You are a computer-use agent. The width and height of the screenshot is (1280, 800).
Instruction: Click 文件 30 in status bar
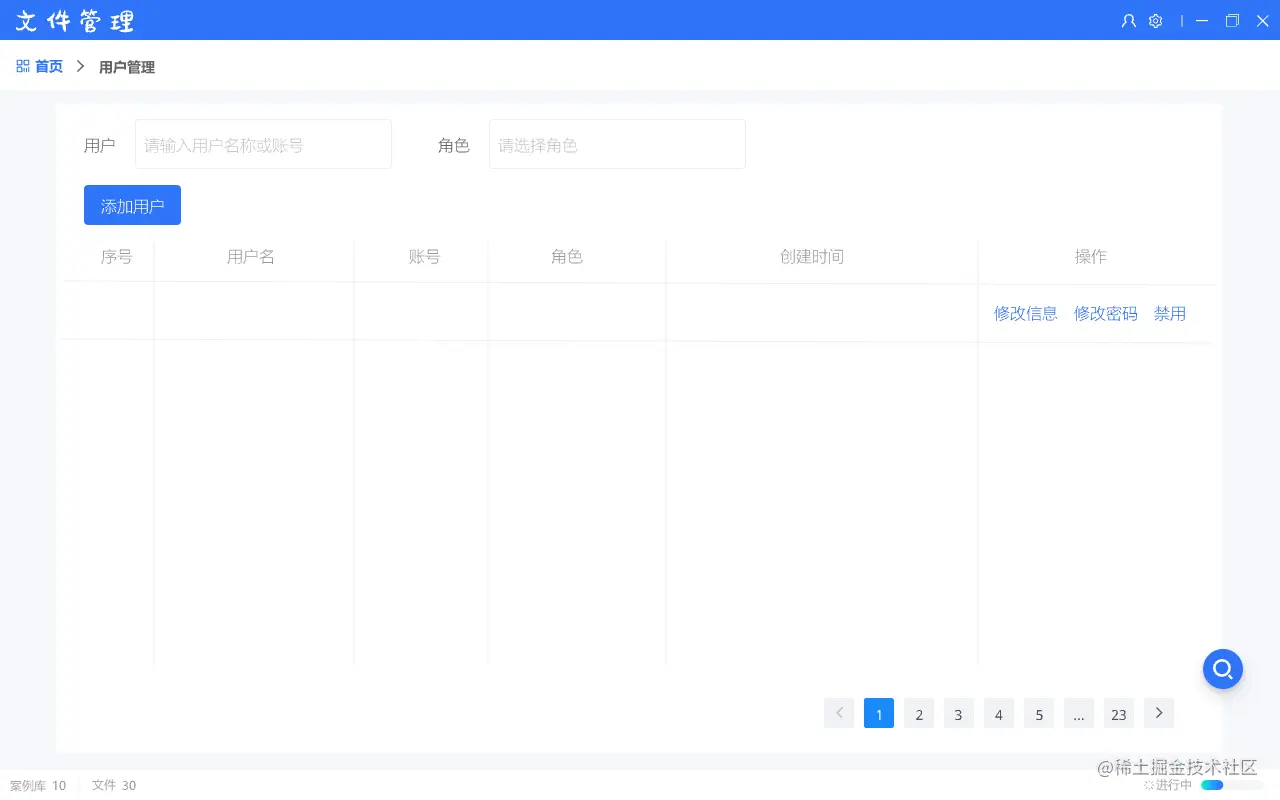tap(114, 785)
